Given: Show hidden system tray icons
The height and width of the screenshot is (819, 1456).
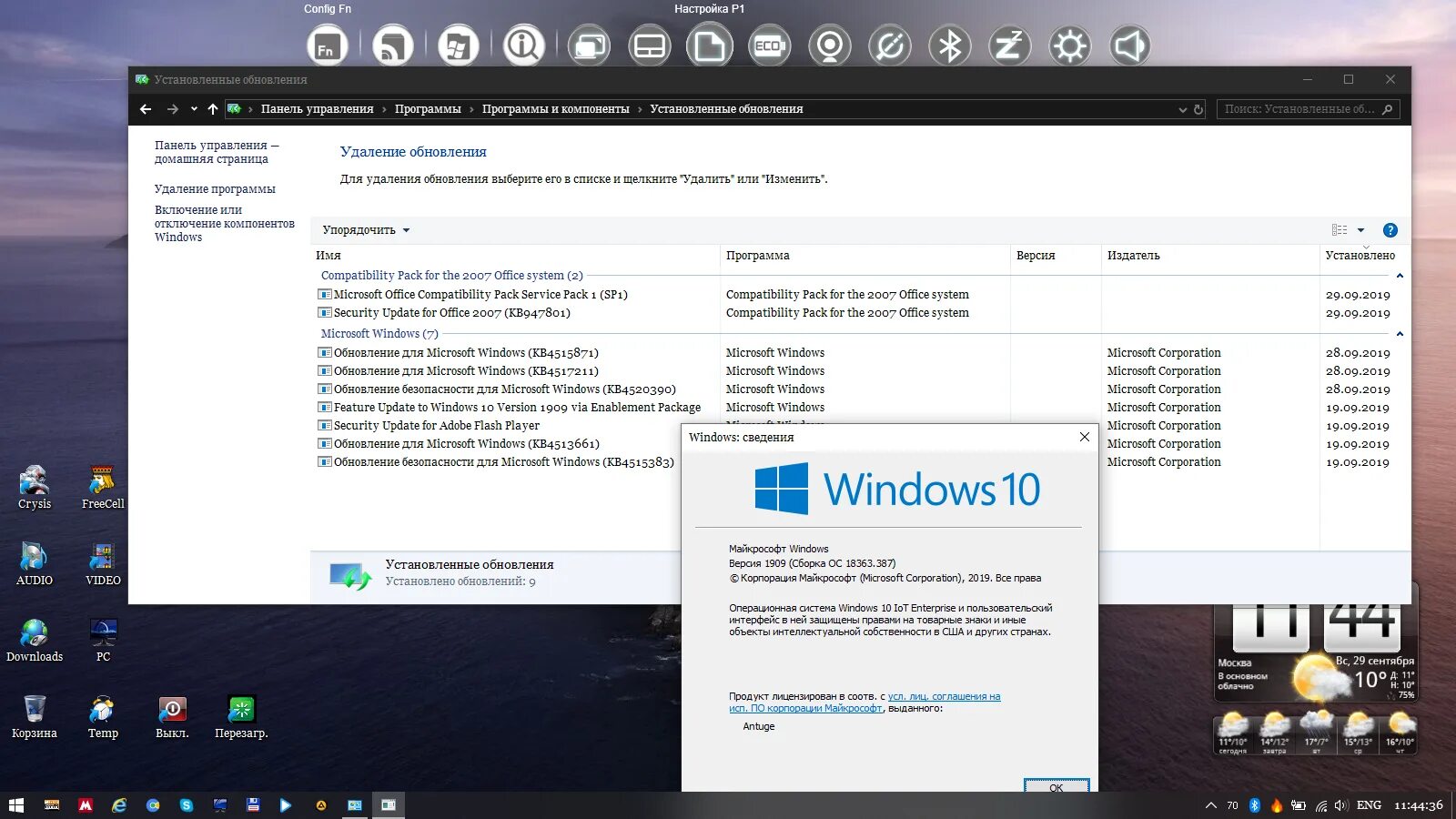Looking at the screenshot, I should coord(1210,805).
